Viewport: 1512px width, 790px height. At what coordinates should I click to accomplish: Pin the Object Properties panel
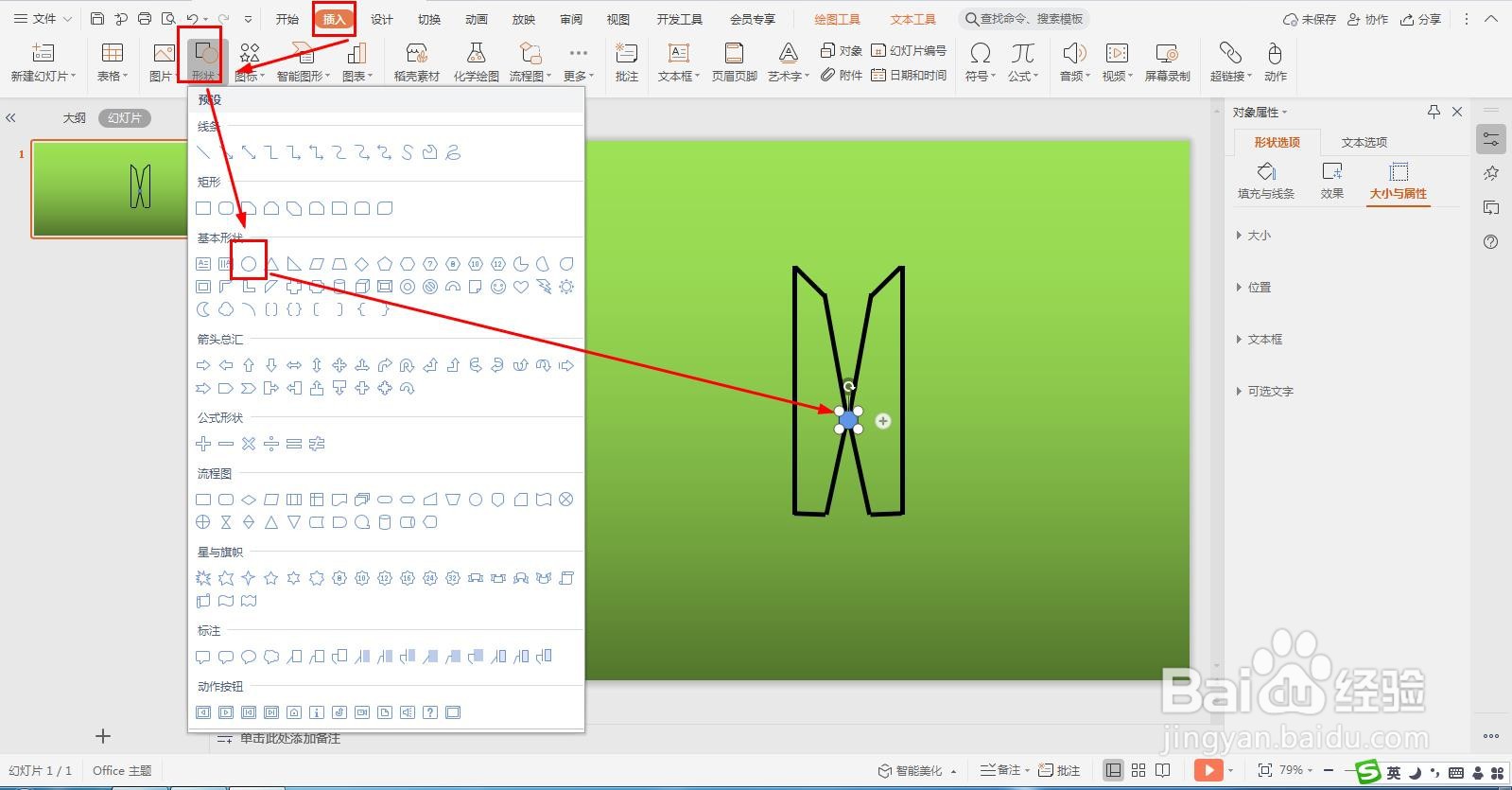pyautogui.click(x=1434, y=112)
